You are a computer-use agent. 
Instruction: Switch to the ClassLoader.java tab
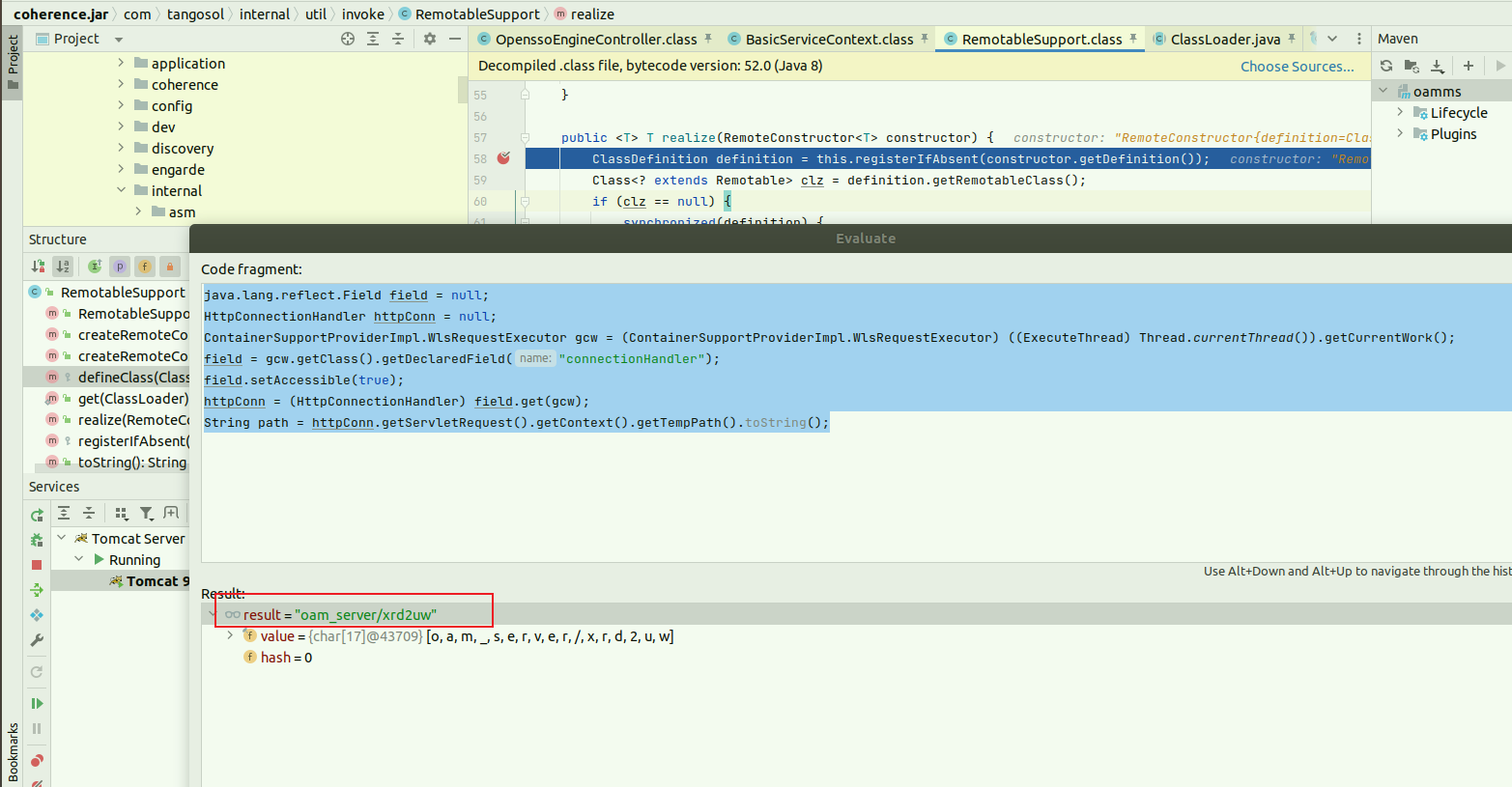pyautogui.click(x=1225, y=40)
